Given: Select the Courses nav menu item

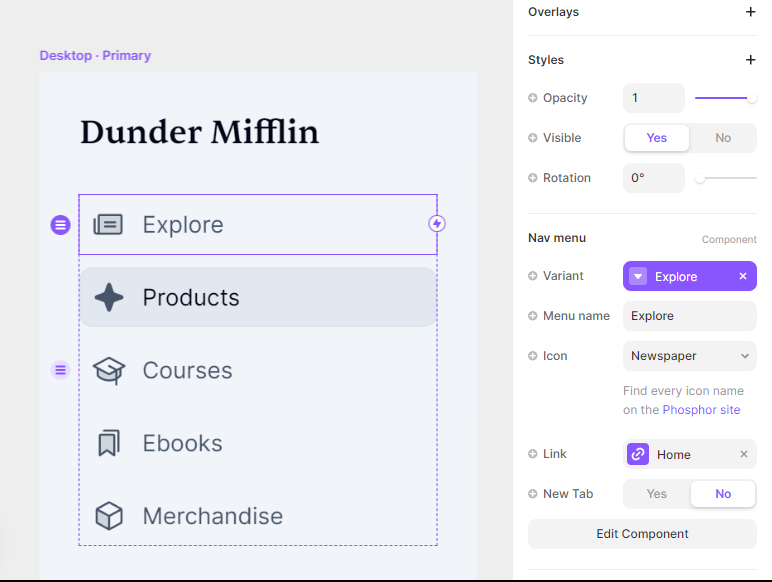Looking at the screenshot, I should [x=258, y=370].
